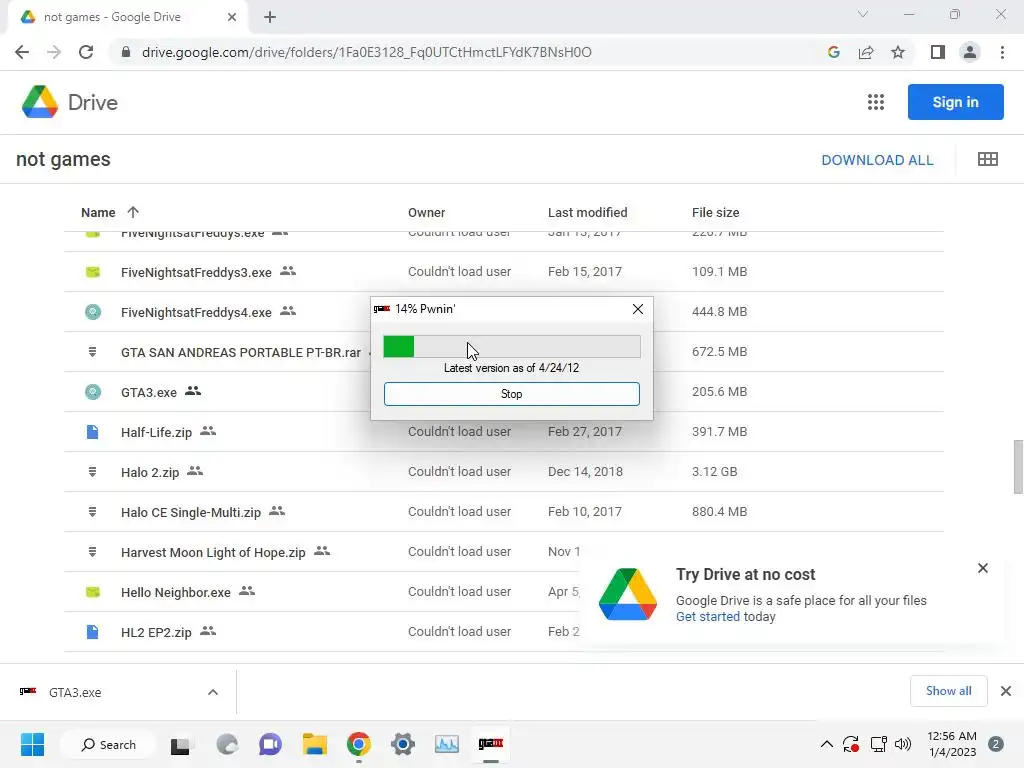Viewport: 1024px width, 768px height.
Task: Click the green Pwnin' progress bar
Action: [x=511, y=346]
